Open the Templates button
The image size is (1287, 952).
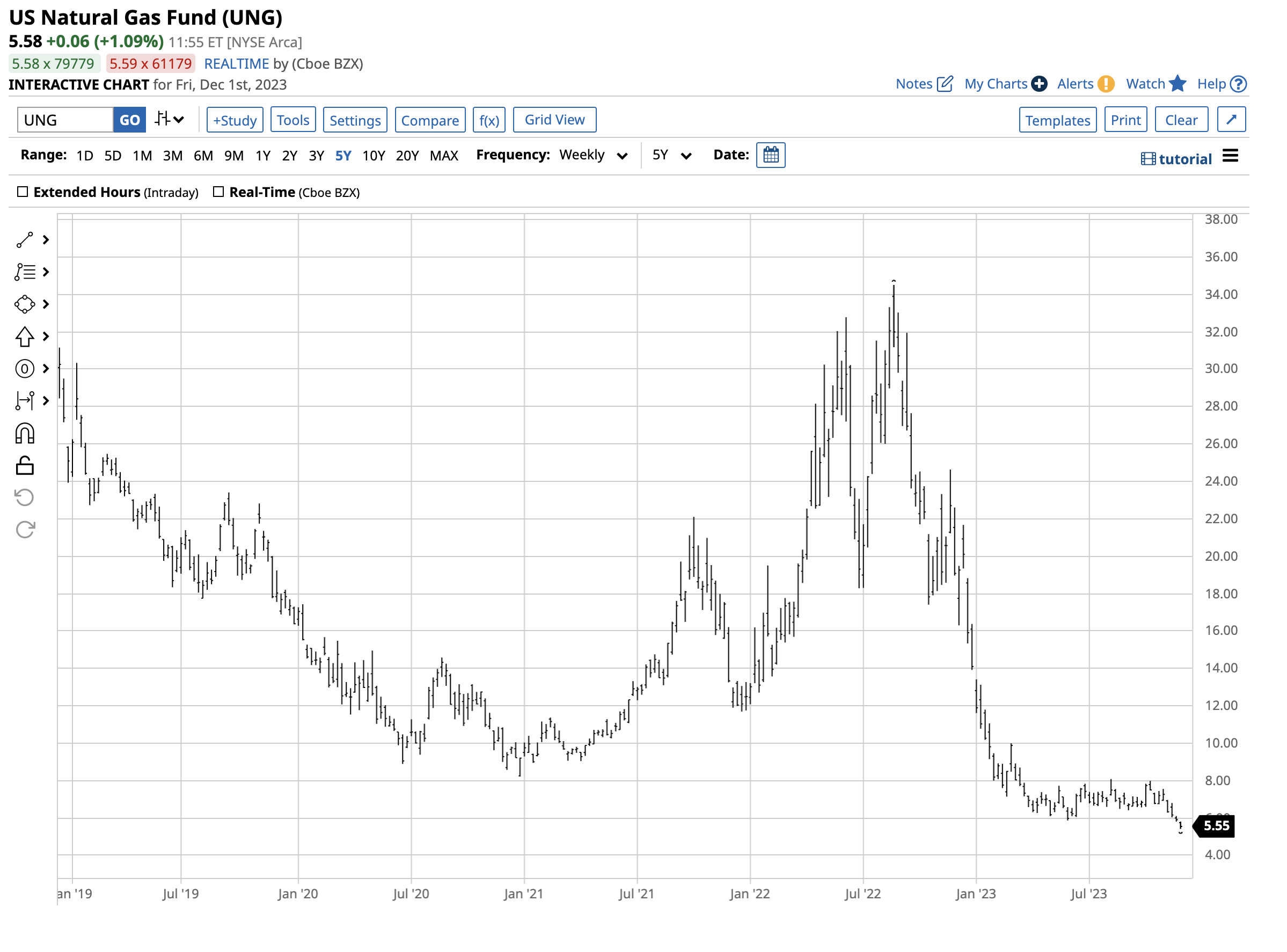tap(1057, 120)
